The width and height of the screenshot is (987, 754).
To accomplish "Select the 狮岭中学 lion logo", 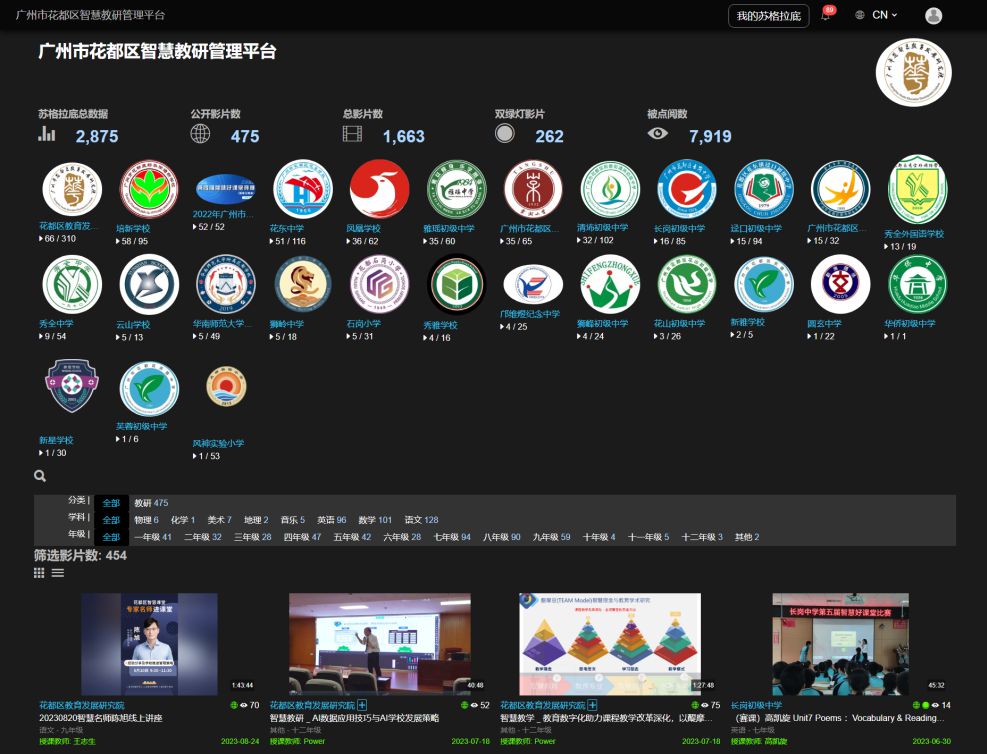I will [x=302, y=284].
